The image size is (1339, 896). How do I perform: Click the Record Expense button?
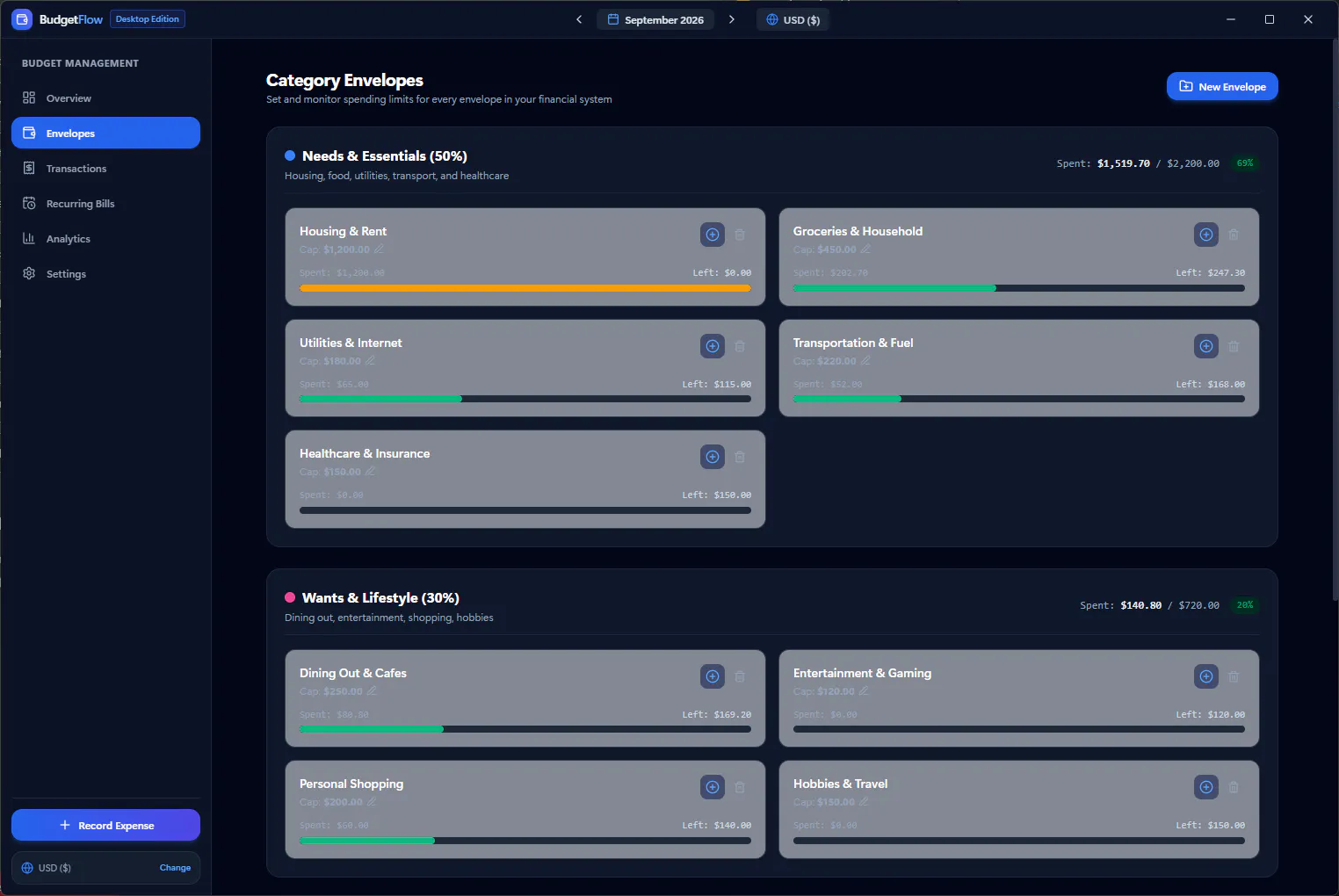click(x=105, y=826)
